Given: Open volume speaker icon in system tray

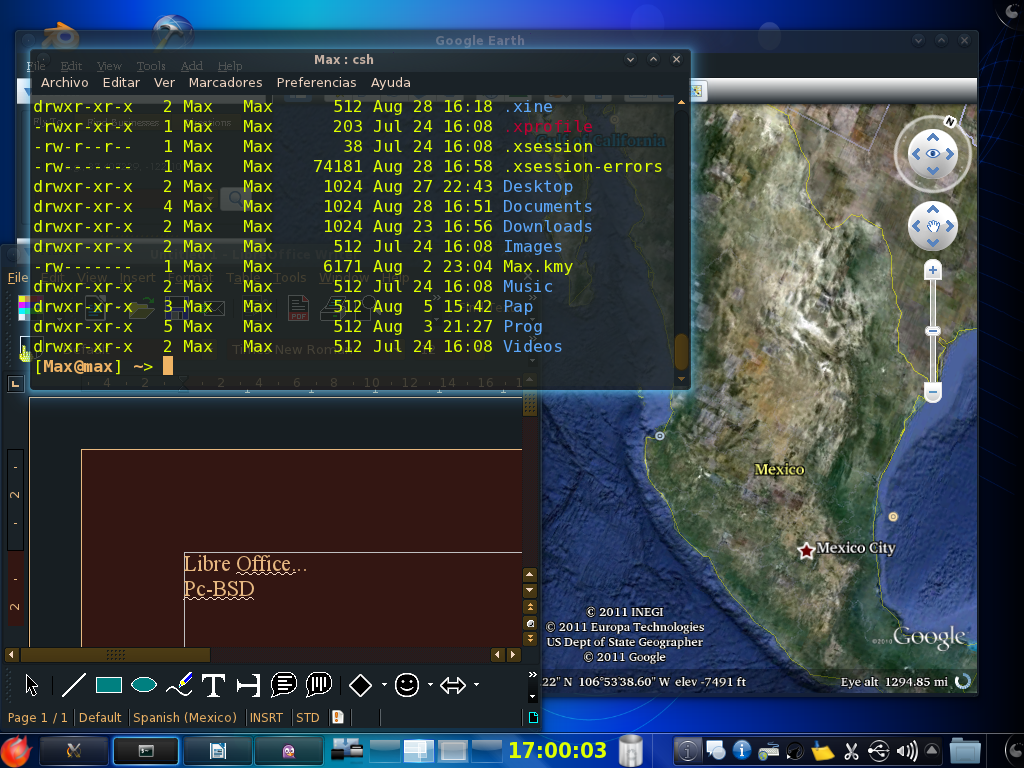Looking at the screenshot, I should click(906, 751).
